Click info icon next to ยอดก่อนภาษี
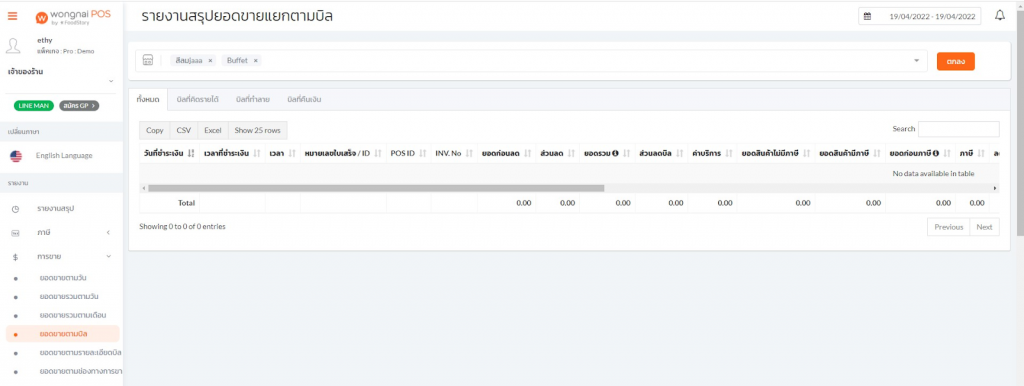 [x=936, y=153]
